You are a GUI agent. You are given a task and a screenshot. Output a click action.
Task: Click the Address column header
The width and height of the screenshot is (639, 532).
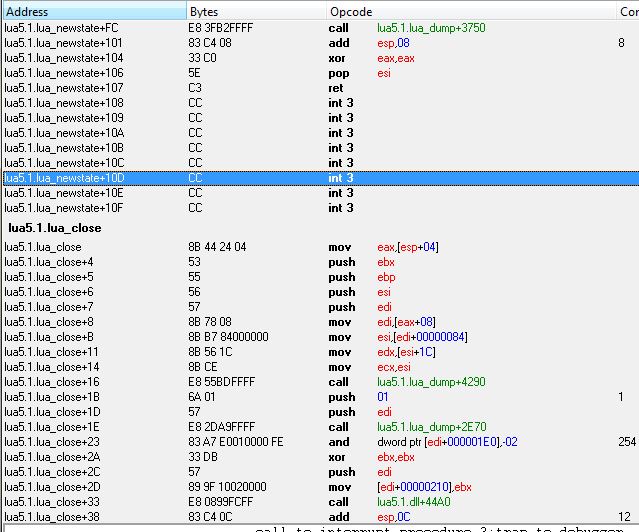point(92,10)
